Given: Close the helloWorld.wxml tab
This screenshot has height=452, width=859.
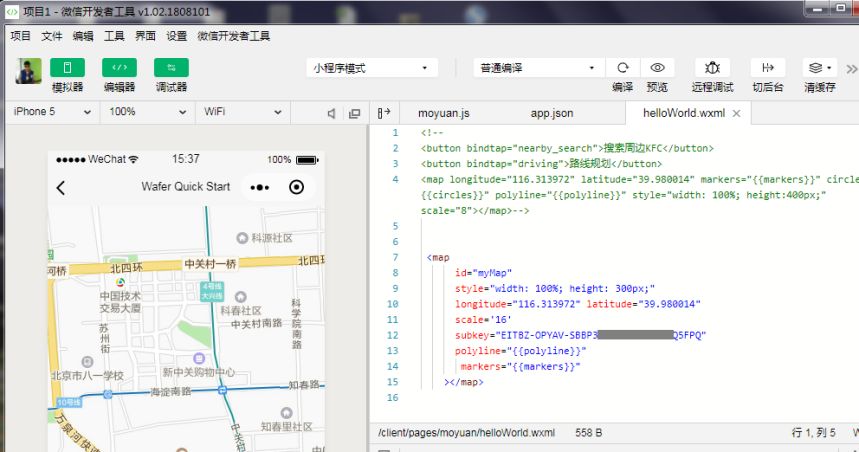Looking at the screenshot, I should coord(737,113).
